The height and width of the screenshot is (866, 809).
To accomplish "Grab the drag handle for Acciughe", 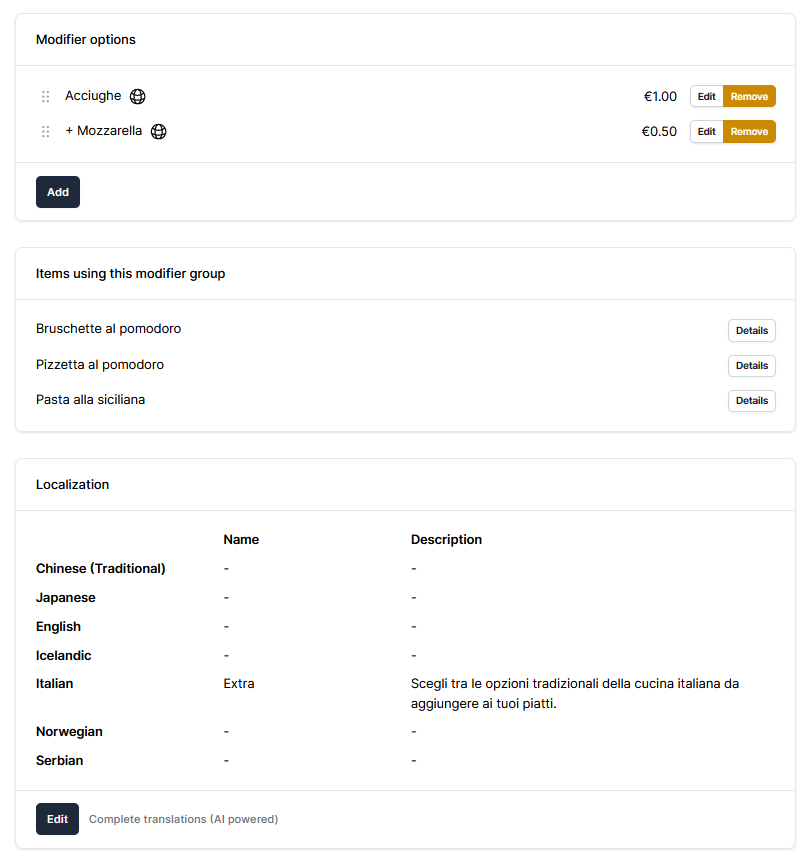I will [x=46, y=97].
